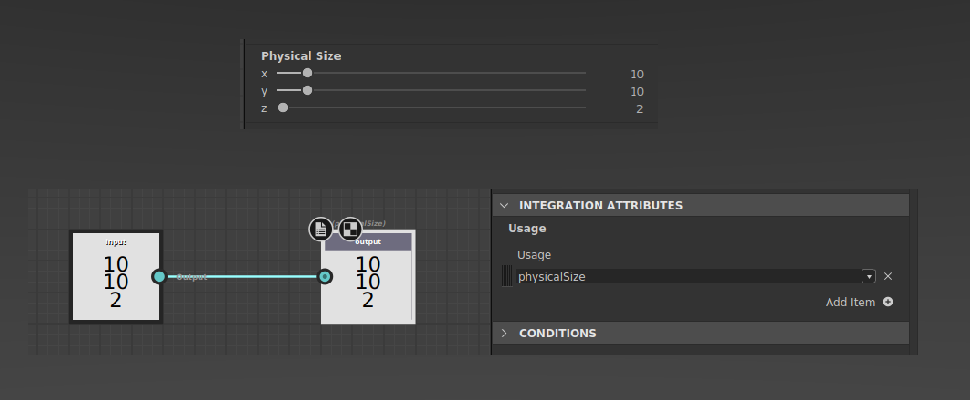Collapse the Integration Attributes section

click(504, 205)
